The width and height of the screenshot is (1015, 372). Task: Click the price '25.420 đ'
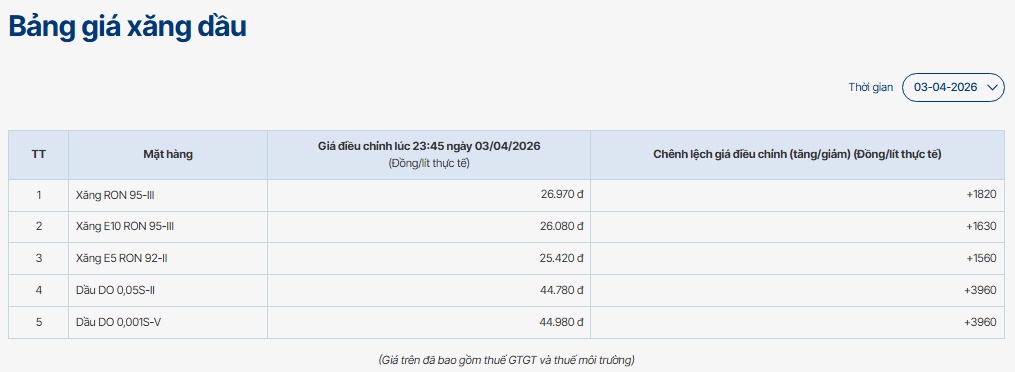(562, 258)
